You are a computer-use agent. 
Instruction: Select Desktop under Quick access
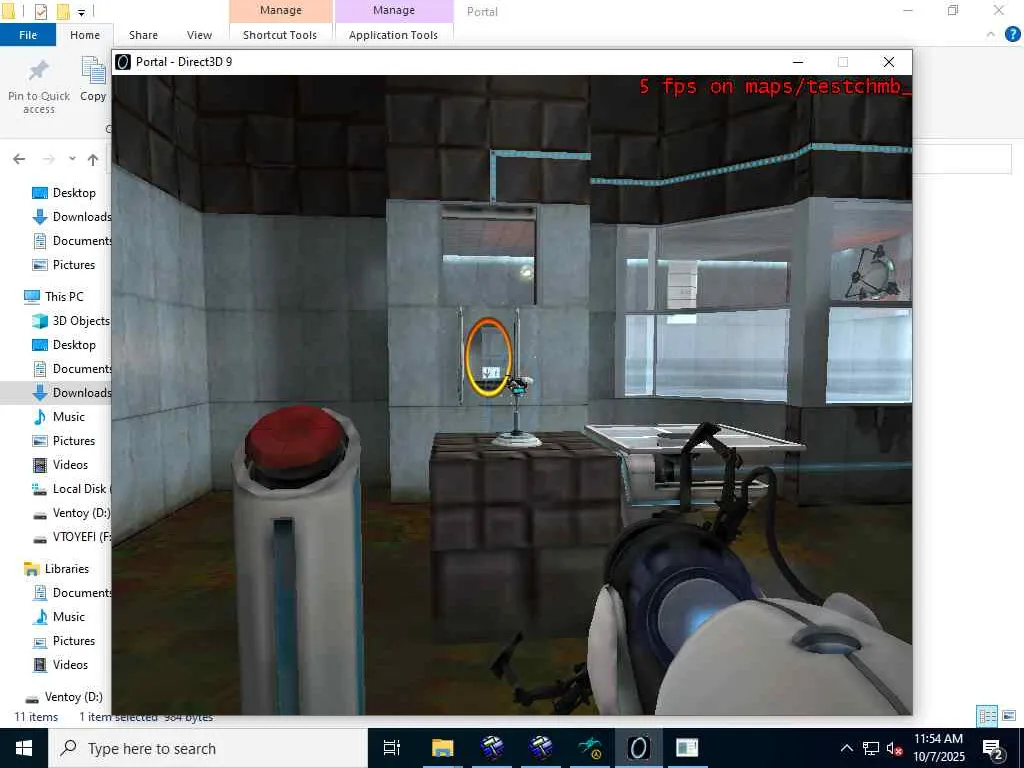click(x=74, y=193)
